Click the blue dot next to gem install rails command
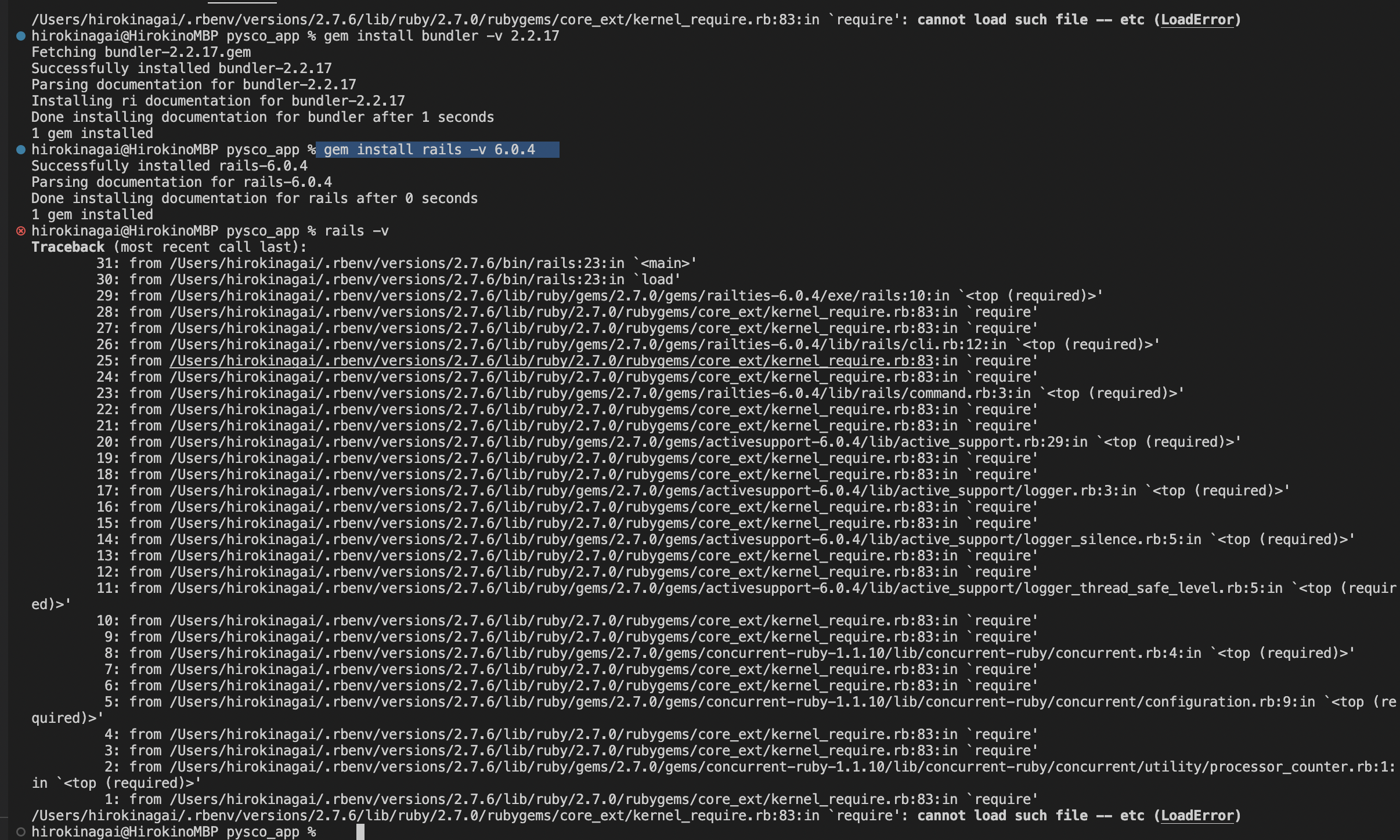1400x840 pixels. (21, 149)
